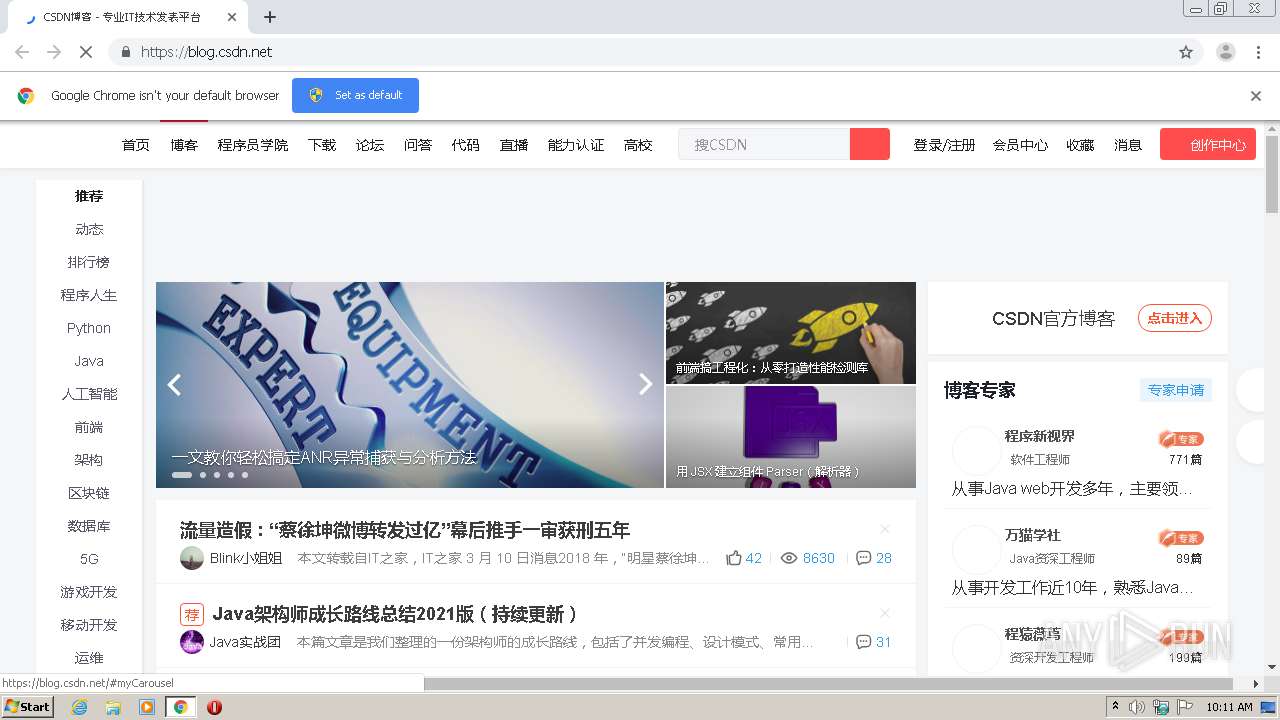Click the 创作中心 button
Screen dimensions: 1280x720
click(x=1208, y=144)
